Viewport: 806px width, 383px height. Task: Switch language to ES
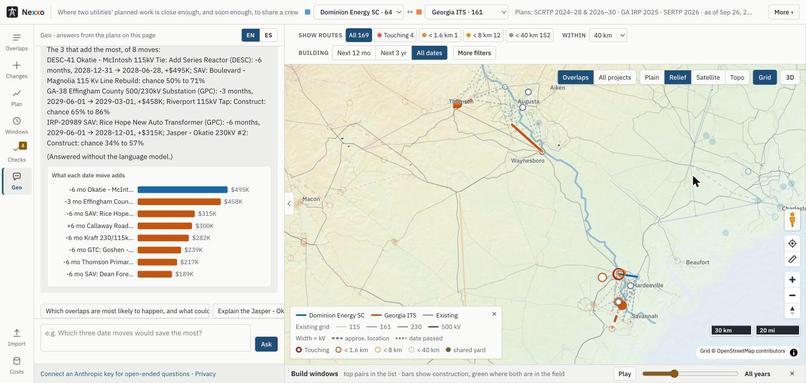click(x=268, y=35)
